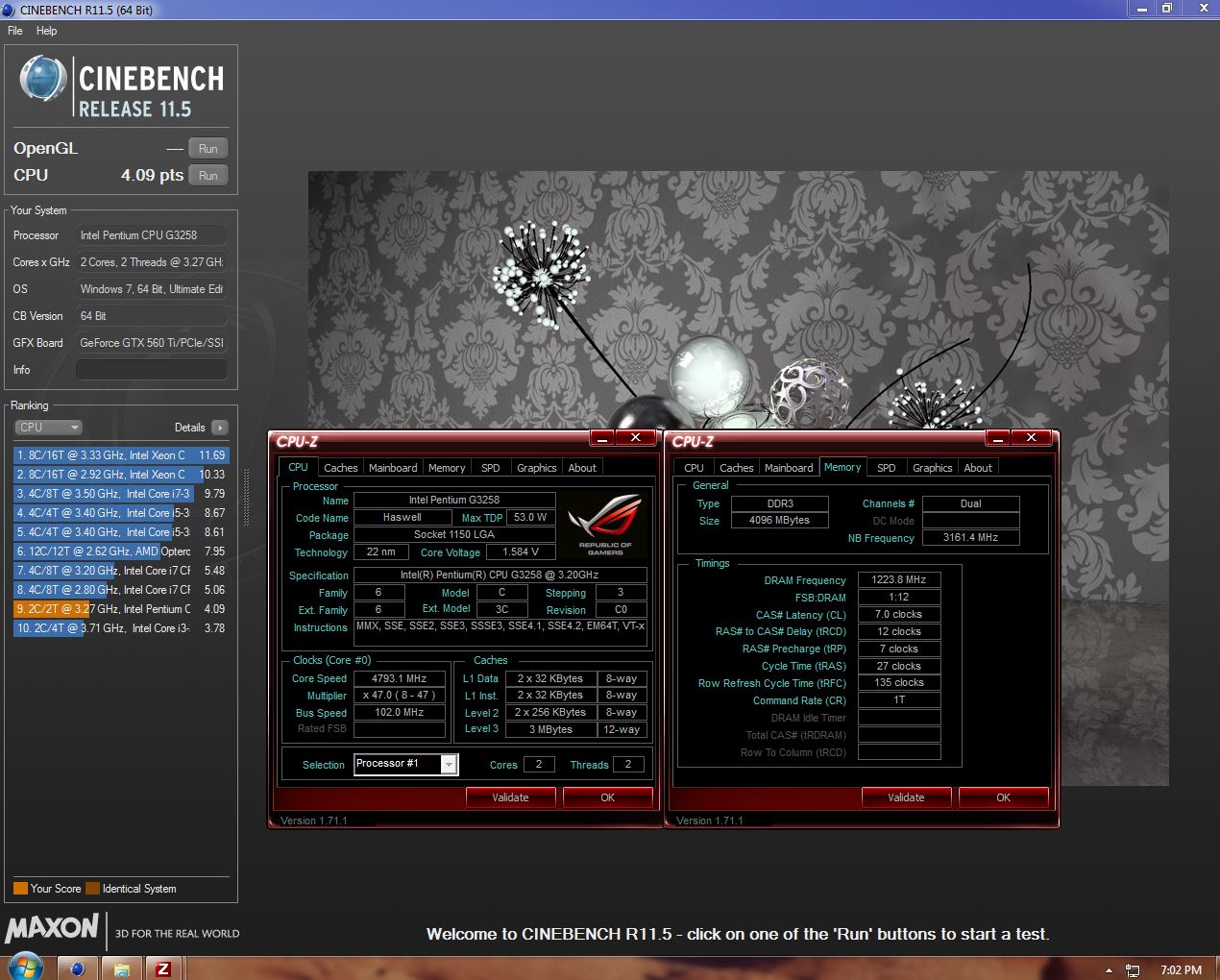
Task: Switch to Mainboard tab in left CPU-Z
Action: pos(393,468)
